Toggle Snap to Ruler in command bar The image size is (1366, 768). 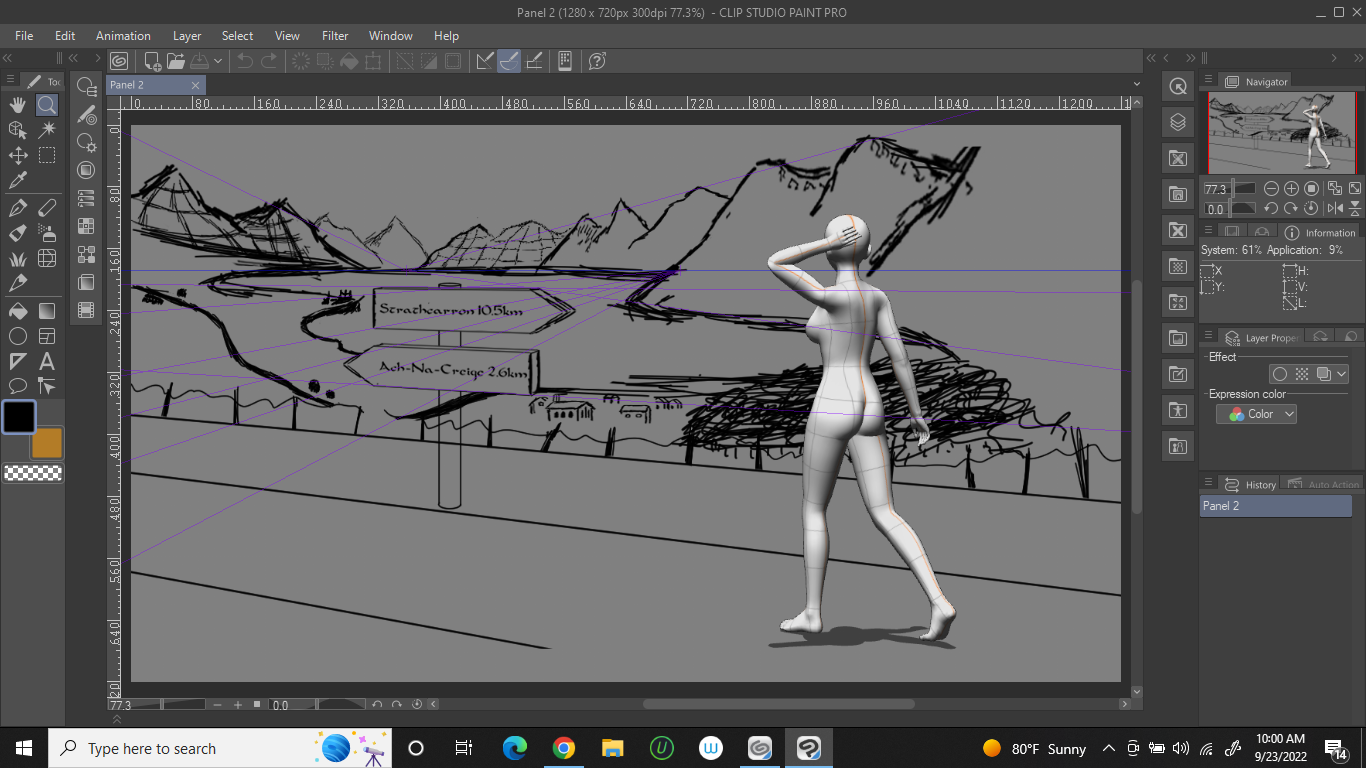485,61
